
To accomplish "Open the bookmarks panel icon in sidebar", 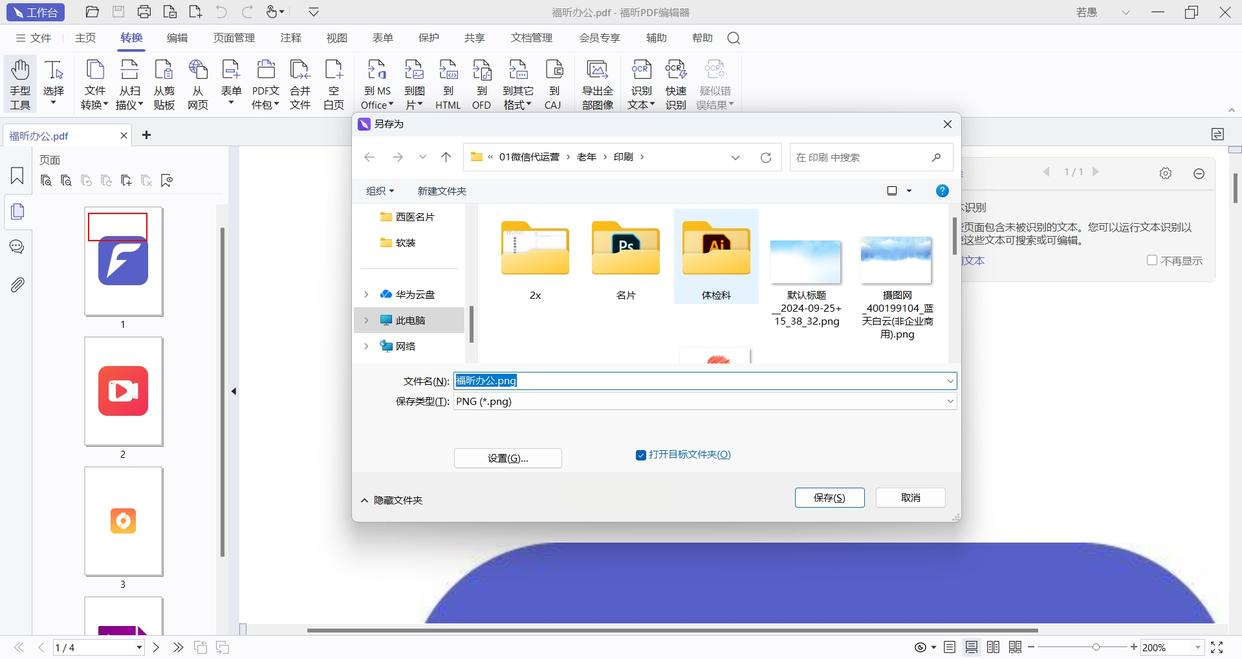I will pyautogui.click(x=17, y=176).
